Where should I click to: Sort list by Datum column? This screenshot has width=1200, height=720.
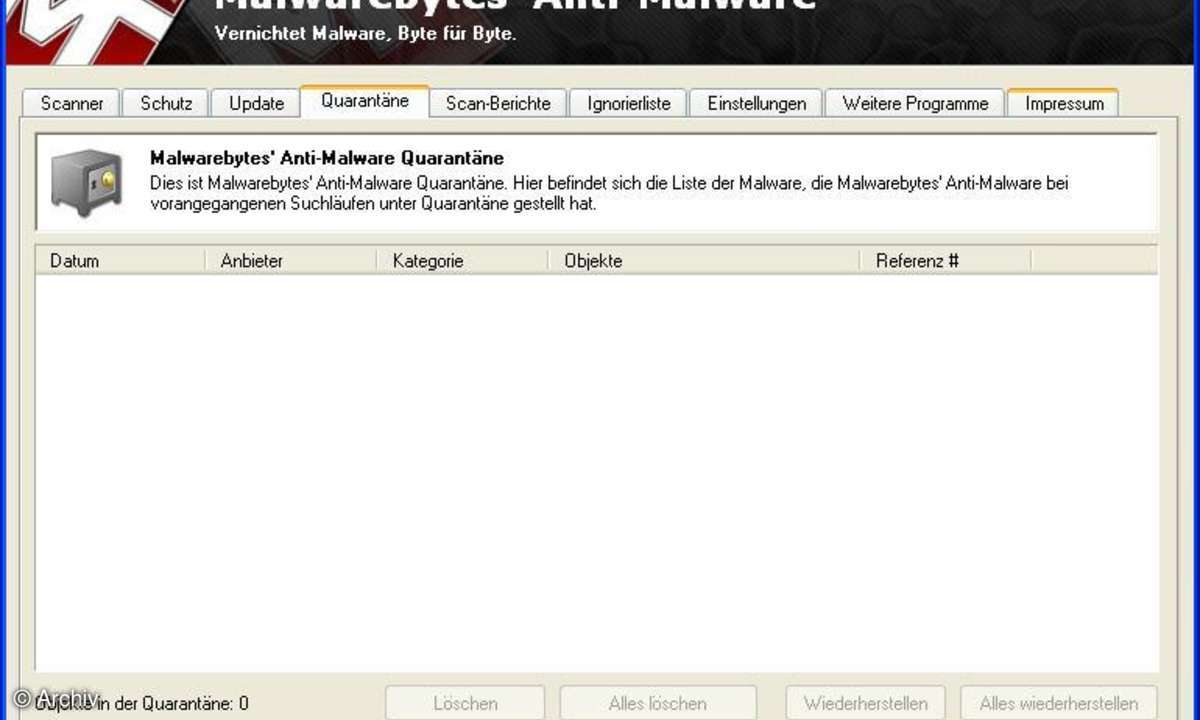120,261
